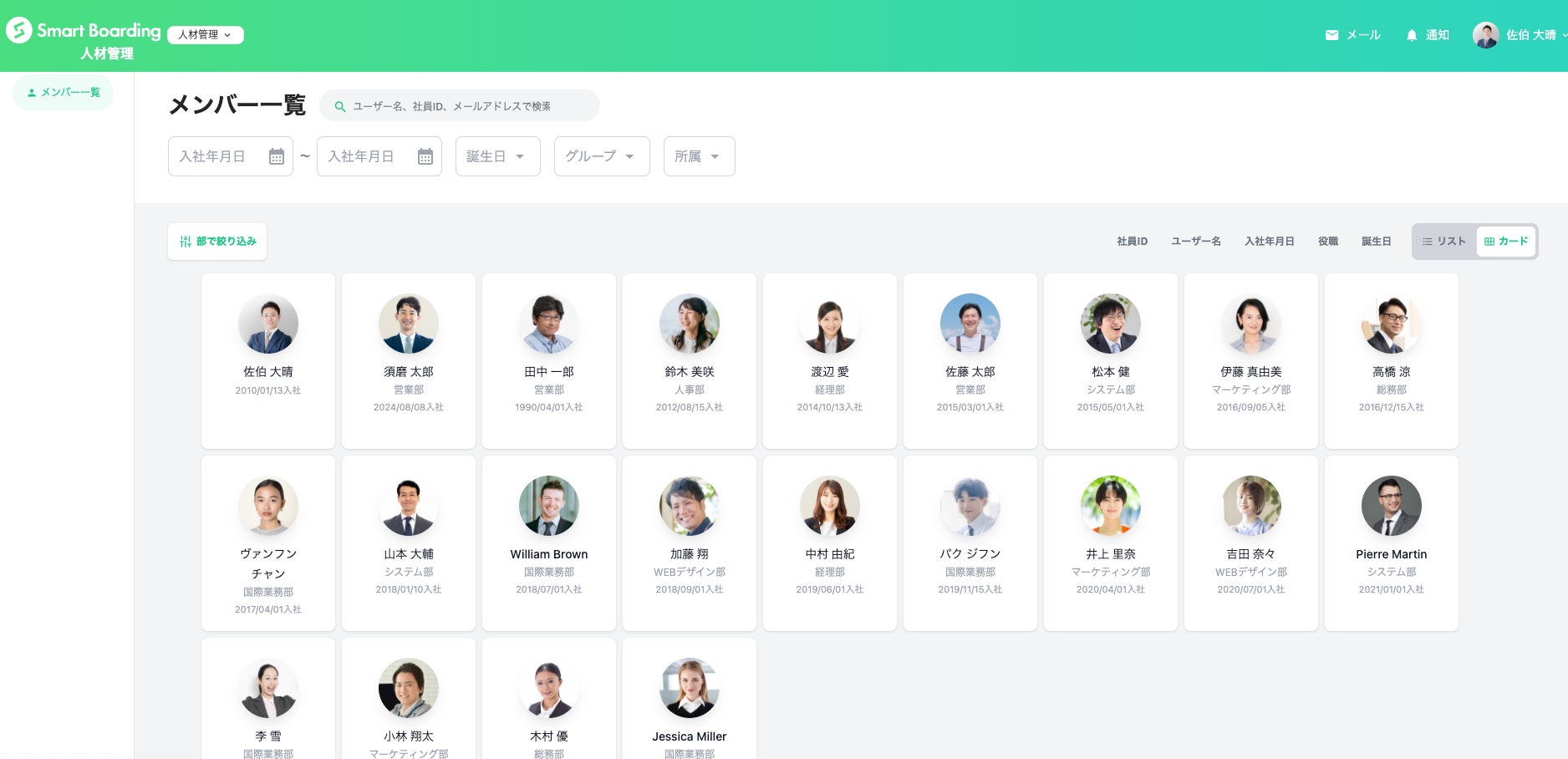This screenshot has width=1568, height=759.
Task: Click the first 入社年月日 date field
Action: tap(231, 156)
